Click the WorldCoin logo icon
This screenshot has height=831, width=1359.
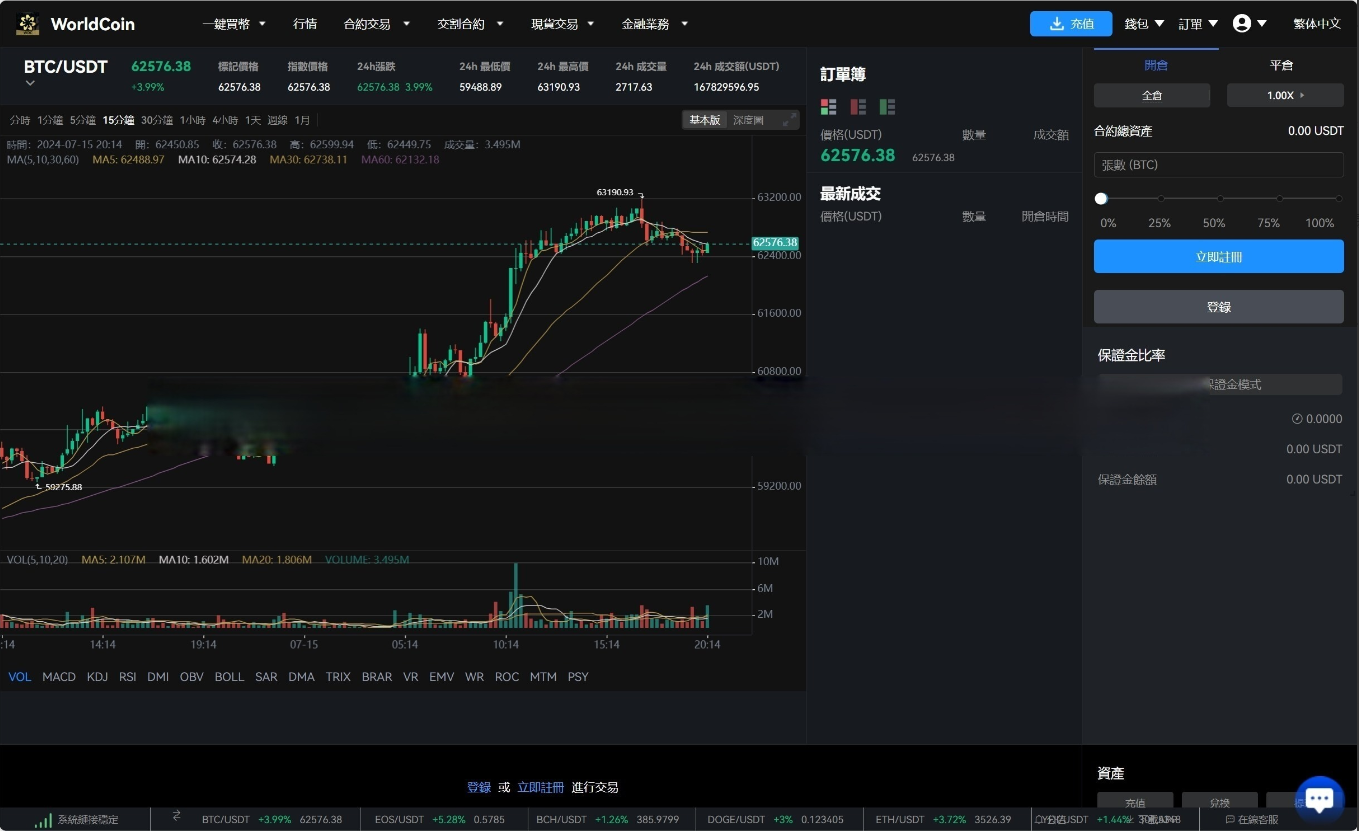[x=27, y=23]
